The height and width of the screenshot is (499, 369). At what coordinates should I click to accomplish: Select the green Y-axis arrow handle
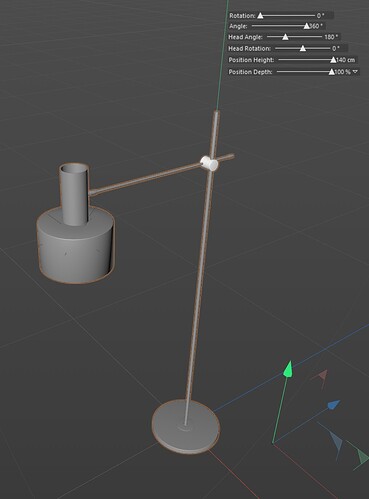coord(288,369)
